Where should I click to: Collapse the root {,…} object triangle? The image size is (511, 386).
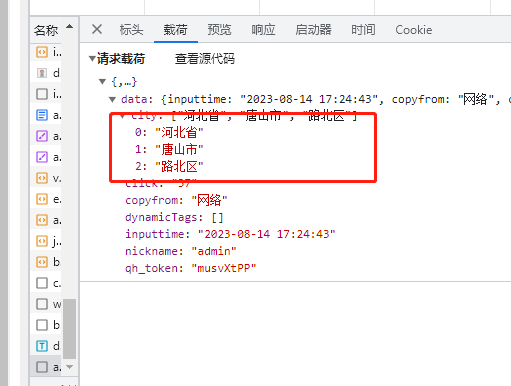pos(102,81)
